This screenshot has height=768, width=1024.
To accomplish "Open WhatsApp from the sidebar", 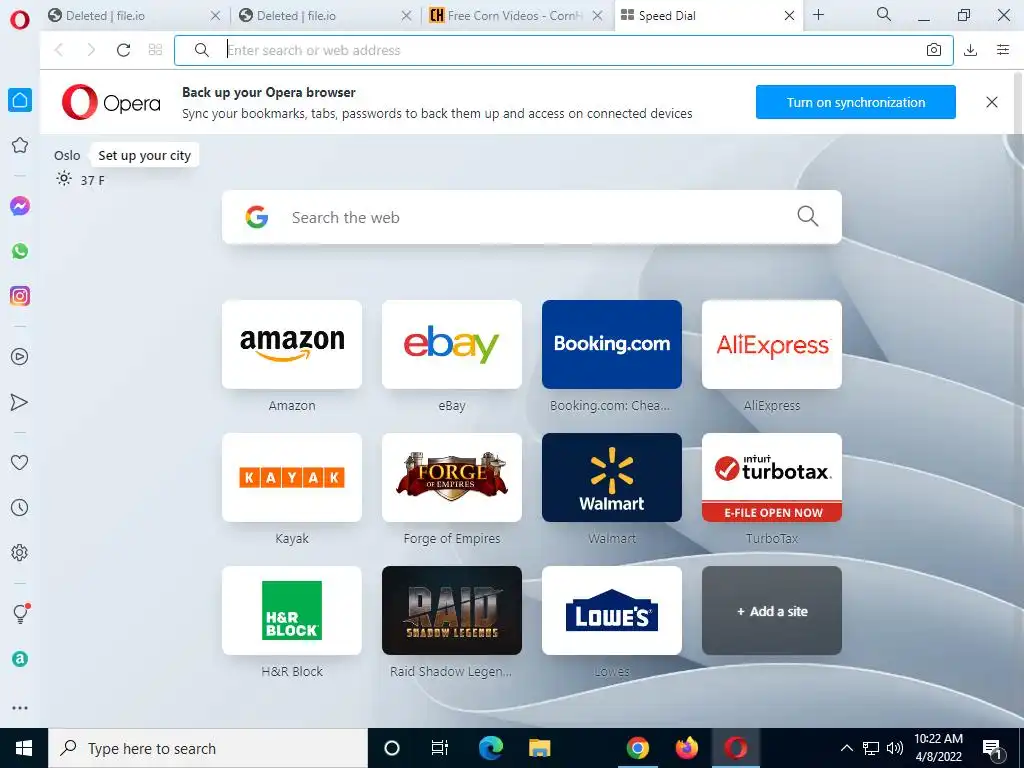I will (x=20, y=251).
